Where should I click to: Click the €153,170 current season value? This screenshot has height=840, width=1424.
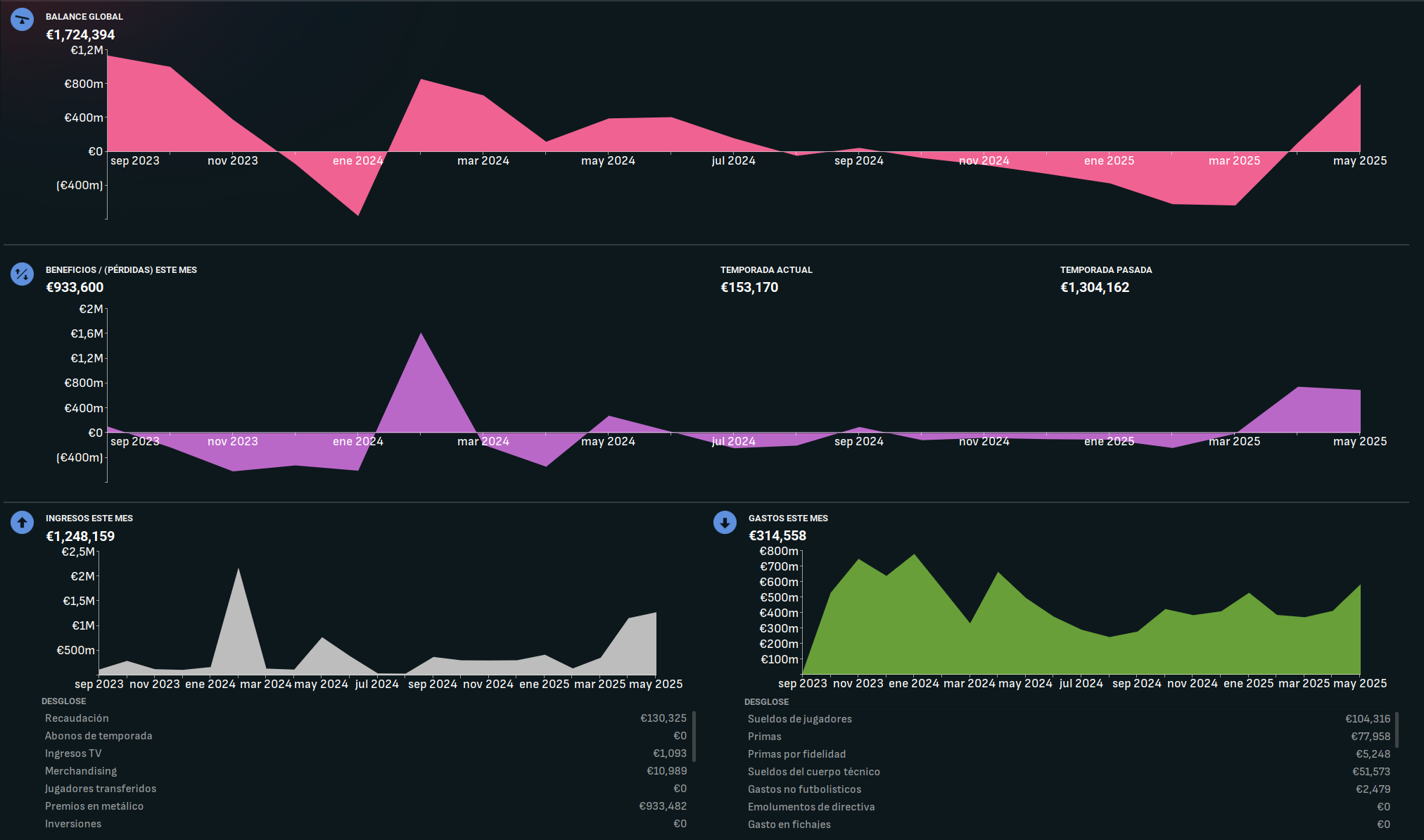point(749,287)
